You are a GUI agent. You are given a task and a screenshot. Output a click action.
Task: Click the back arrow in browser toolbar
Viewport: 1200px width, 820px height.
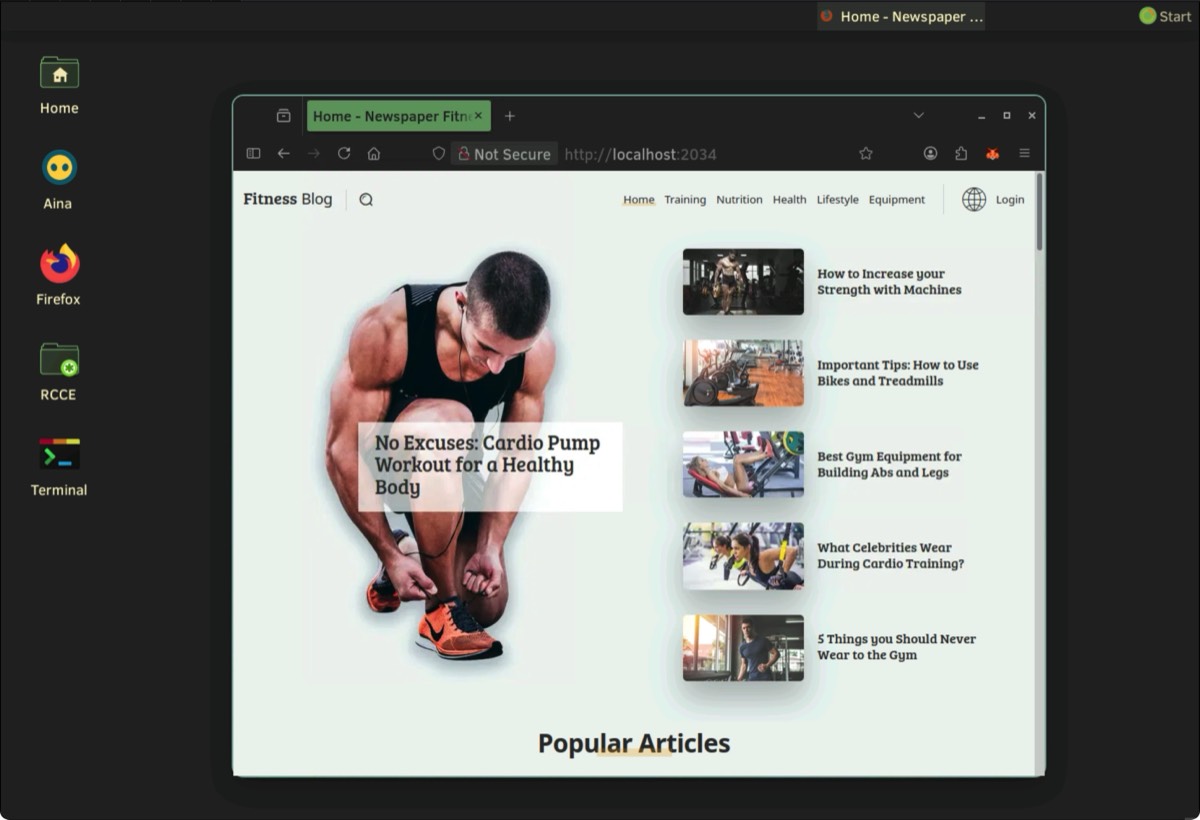[284, 154]
